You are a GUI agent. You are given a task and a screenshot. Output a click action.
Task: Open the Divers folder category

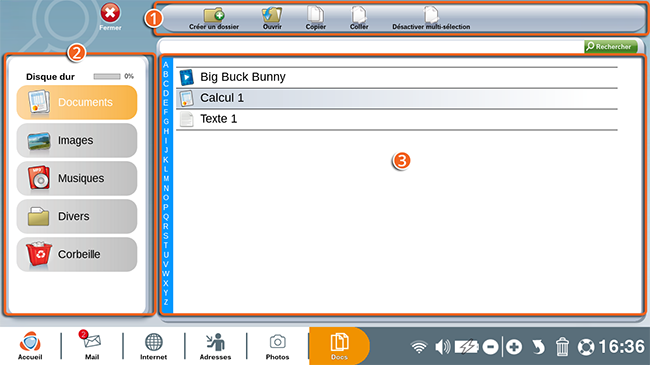[77, 217]
